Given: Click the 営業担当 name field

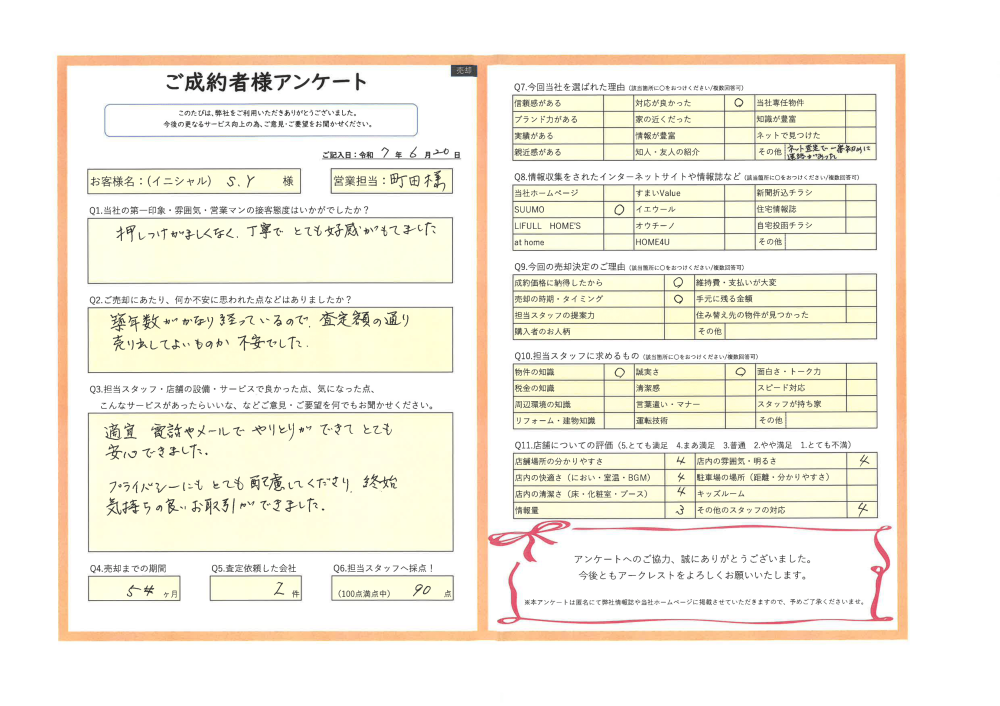Looking at the screenshot, I should tap(391, 180).
